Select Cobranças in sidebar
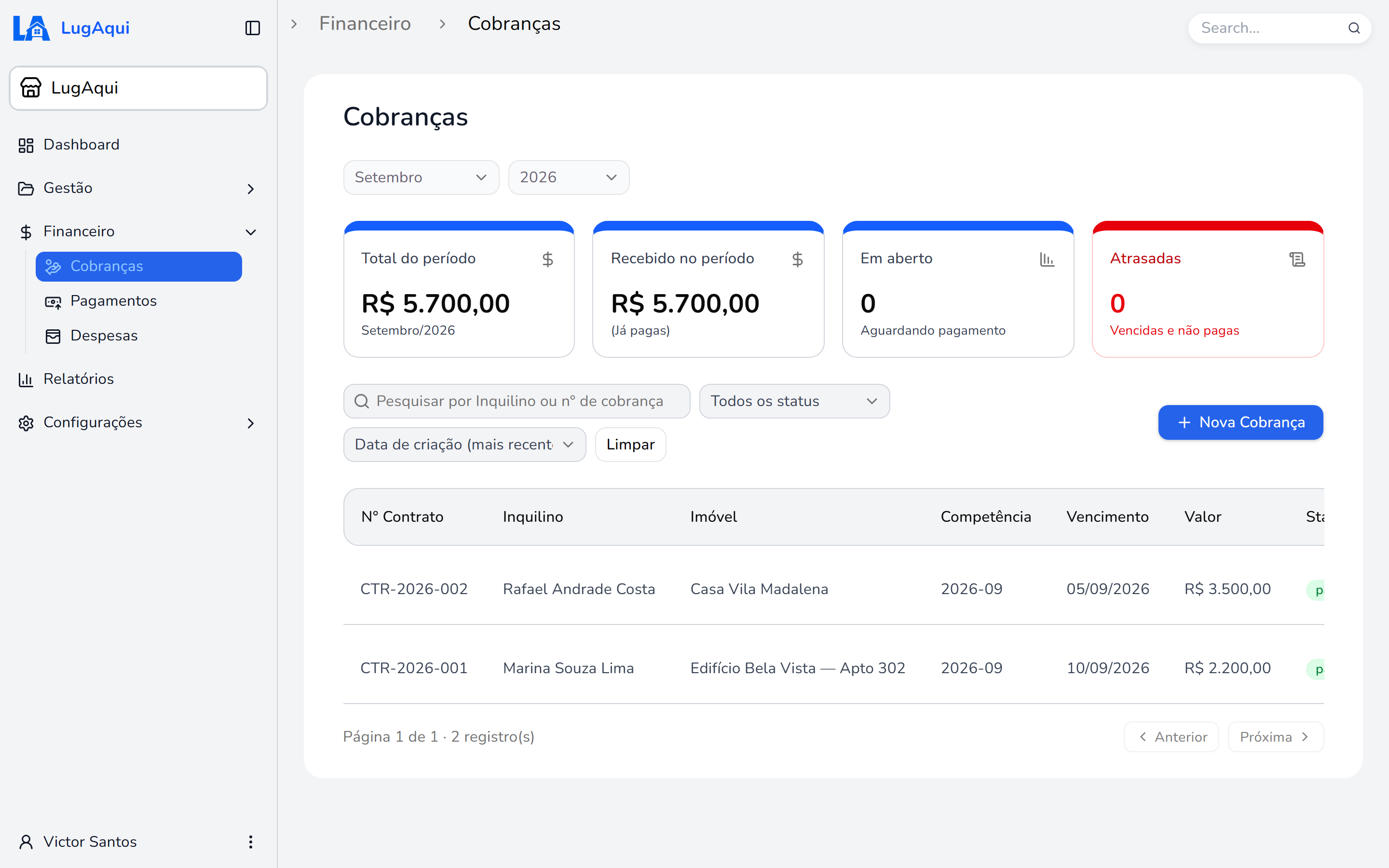 (139, 266)
